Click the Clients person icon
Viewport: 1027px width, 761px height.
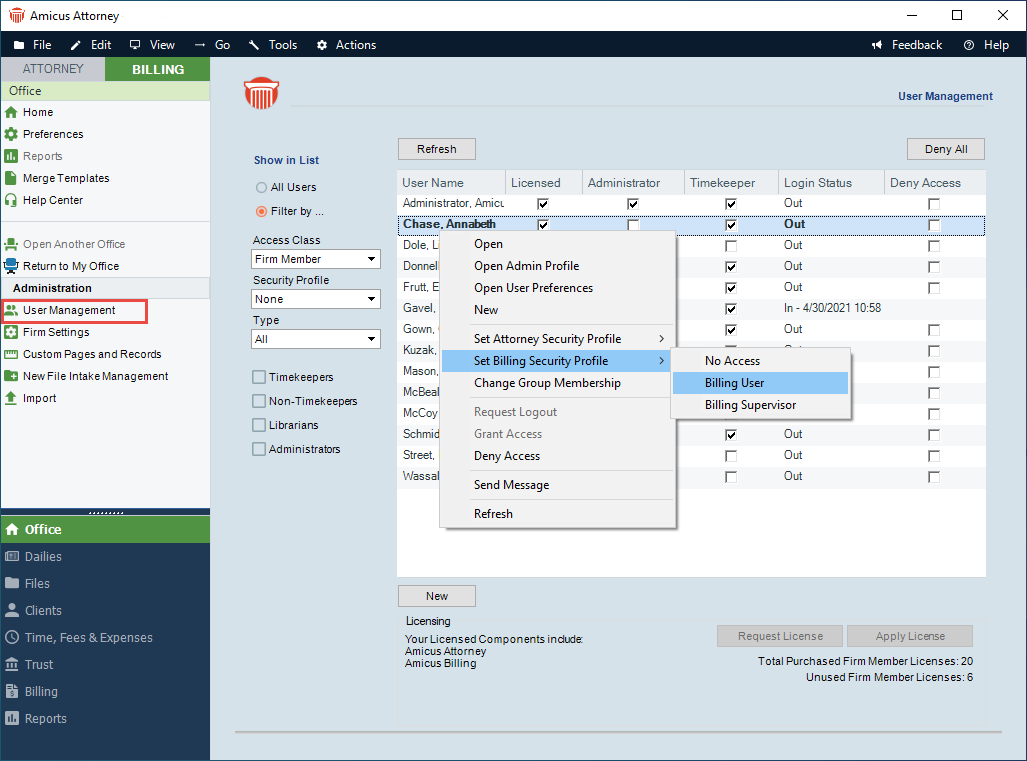[x=12, y=610]
